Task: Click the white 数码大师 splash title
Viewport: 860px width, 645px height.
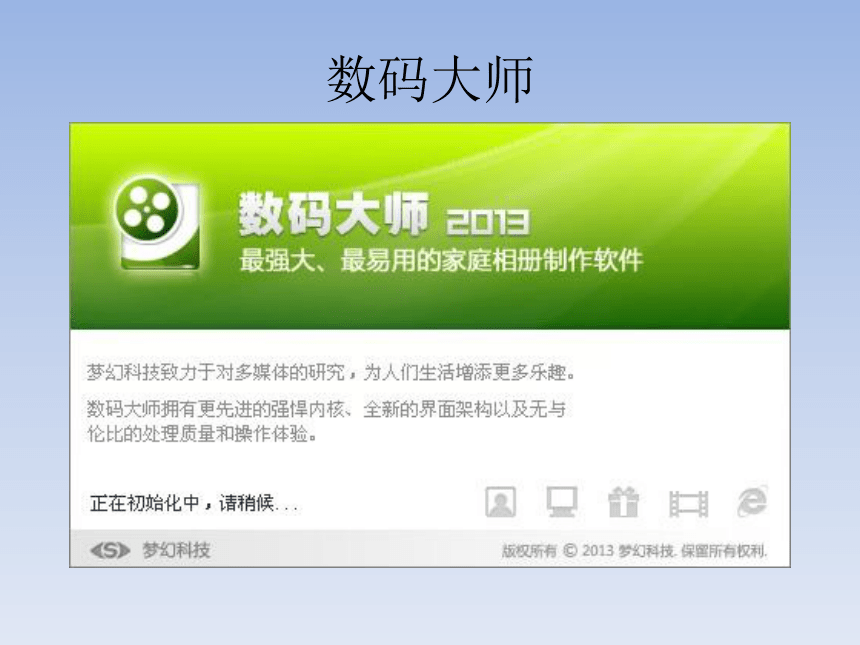Action: [x=333, y=214]
